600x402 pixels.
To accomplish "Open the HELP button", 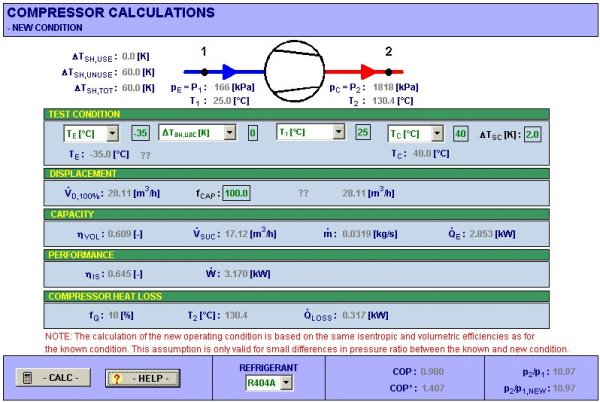I will [x=149, y=378].
